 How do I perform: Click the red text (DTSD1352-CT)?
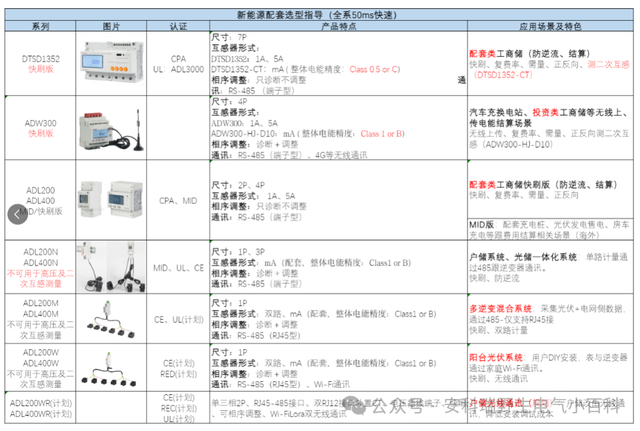503,75
